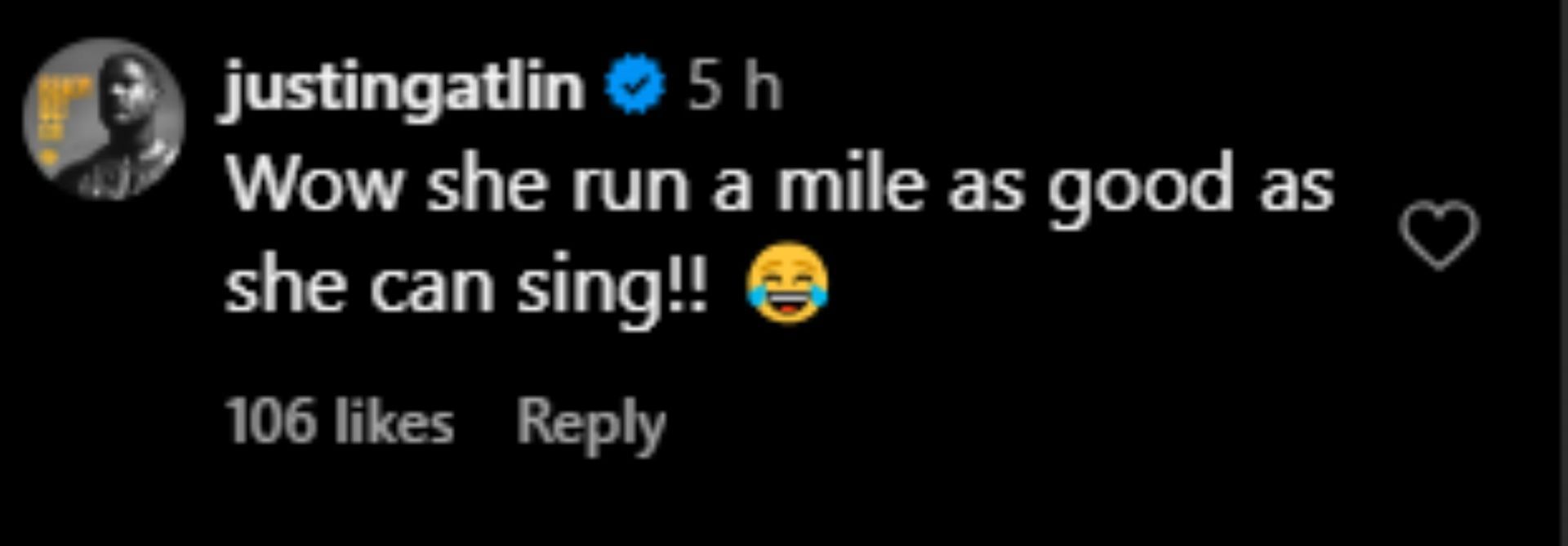Viewport: 1568px width, 546px height.
Task: Select the circular avatar of the commenter
Action: pos(104,119)
